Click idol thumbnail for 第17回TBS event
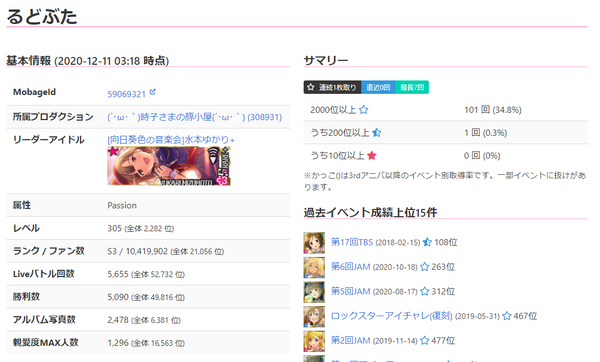 314,243
